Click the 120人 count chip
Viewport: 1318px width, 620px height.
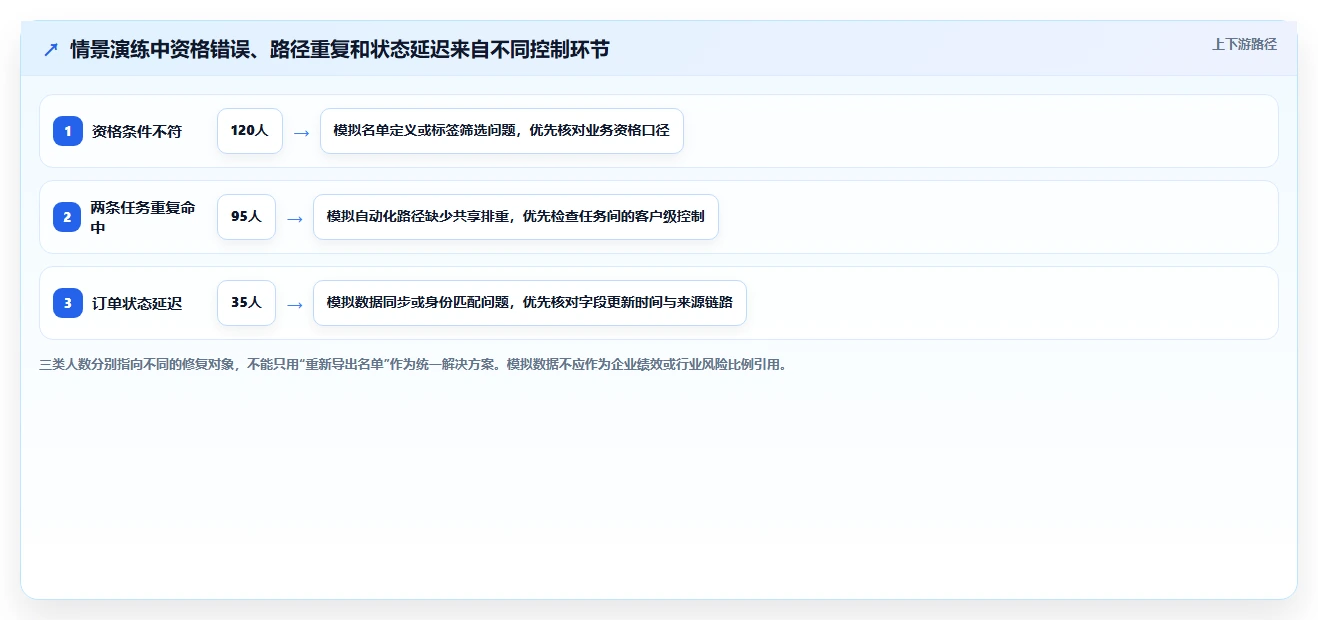(250, 131)
